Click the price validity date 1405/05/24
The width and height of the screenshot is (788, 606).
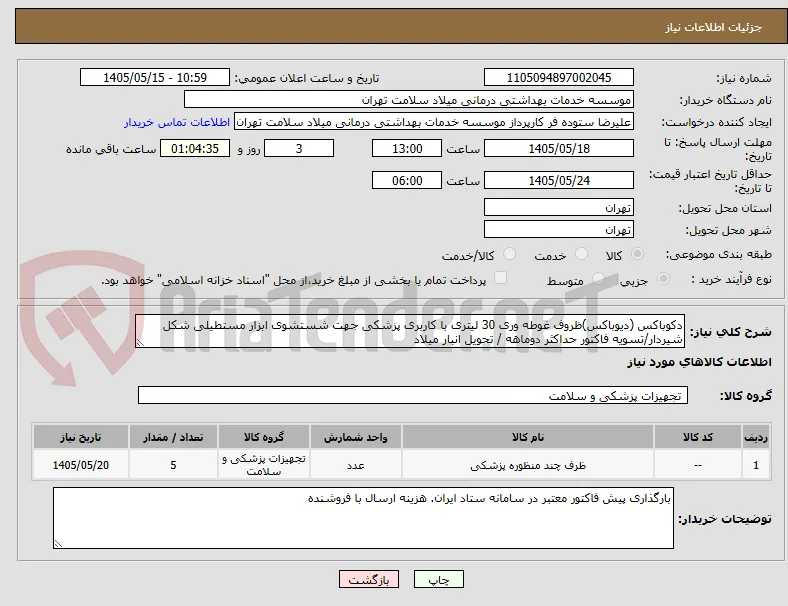tap(558, 180)
